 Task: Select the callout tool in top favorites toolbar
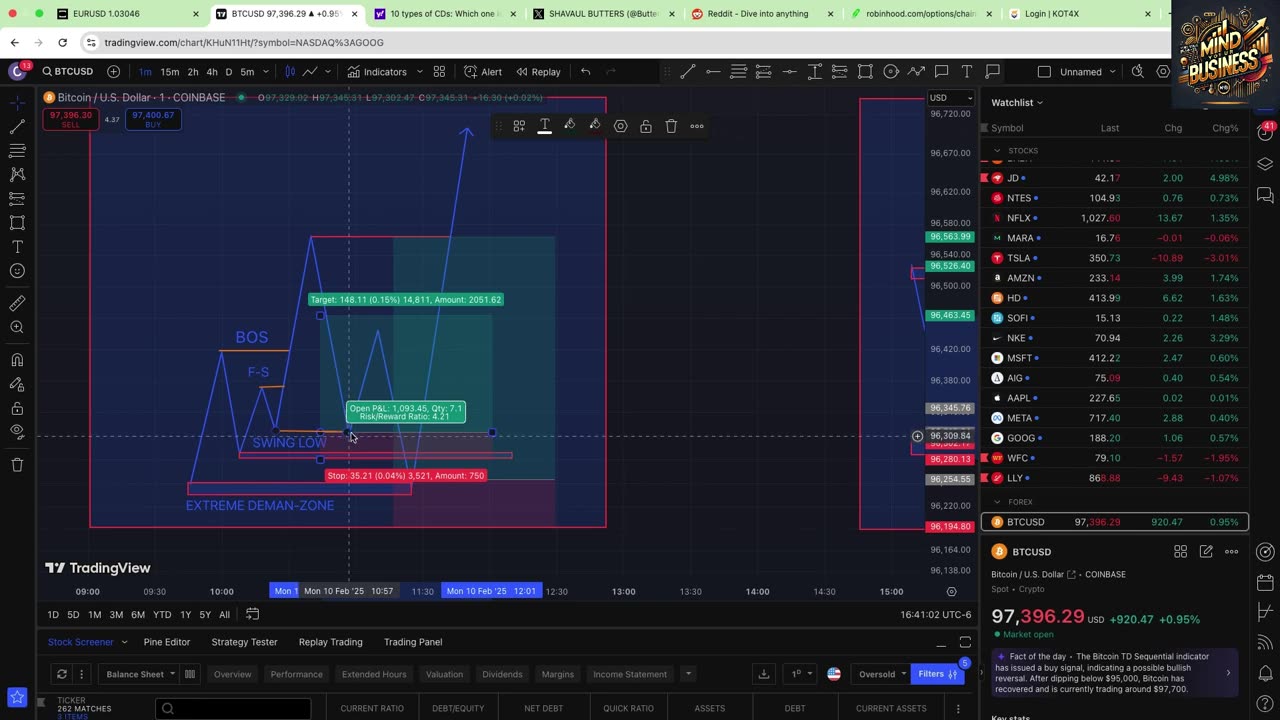tap(941, 72)
